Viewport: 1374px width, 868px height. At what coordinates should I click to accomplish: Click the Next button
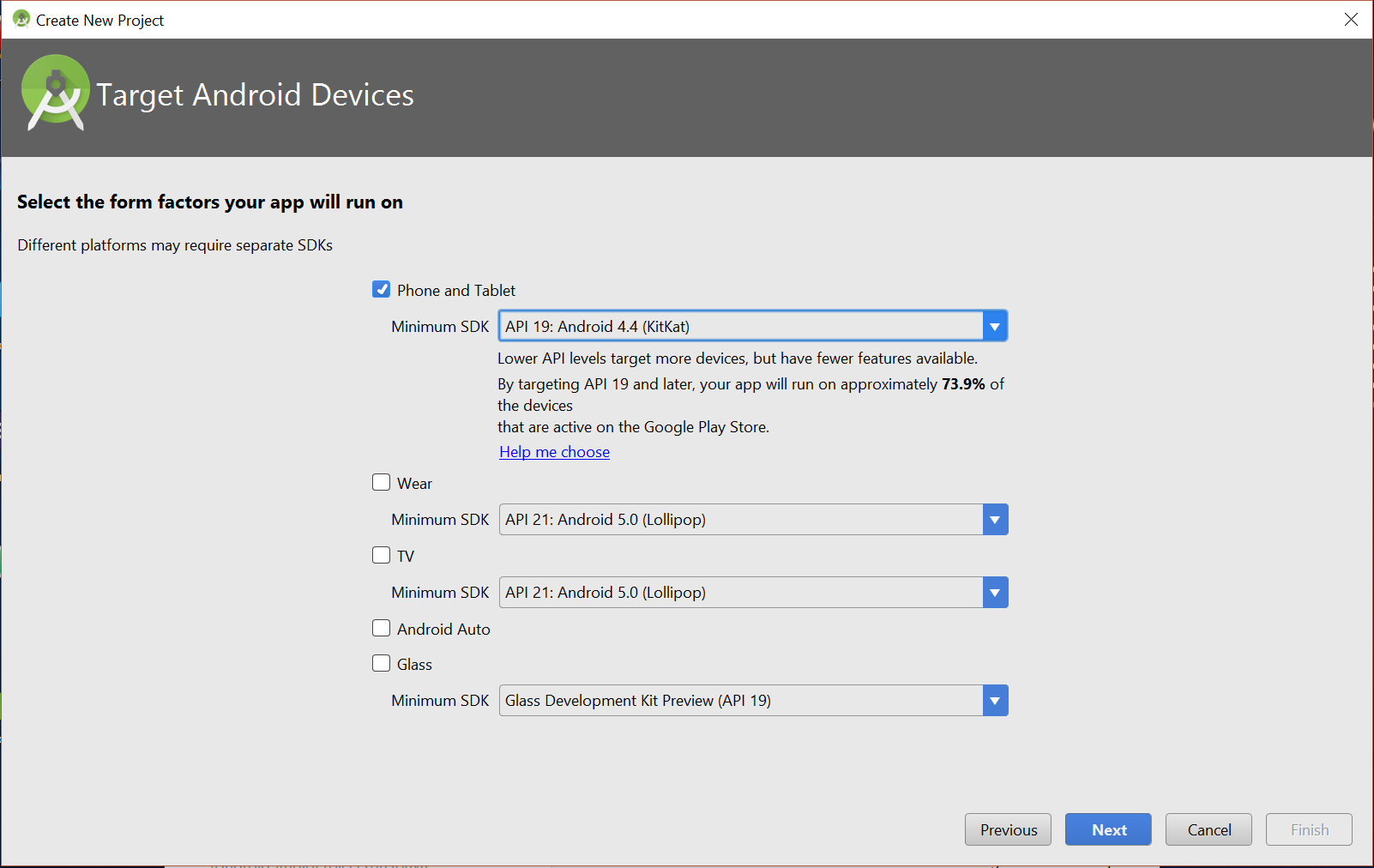(1107, 829)
